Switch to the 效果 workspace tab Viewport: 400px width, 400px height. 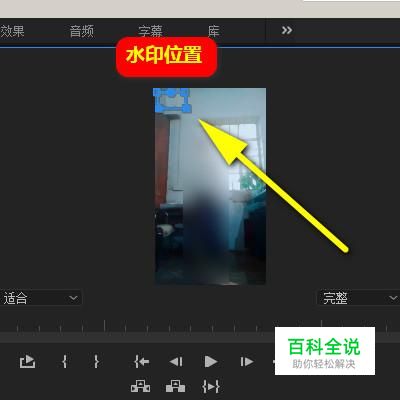tap(12, 31)
